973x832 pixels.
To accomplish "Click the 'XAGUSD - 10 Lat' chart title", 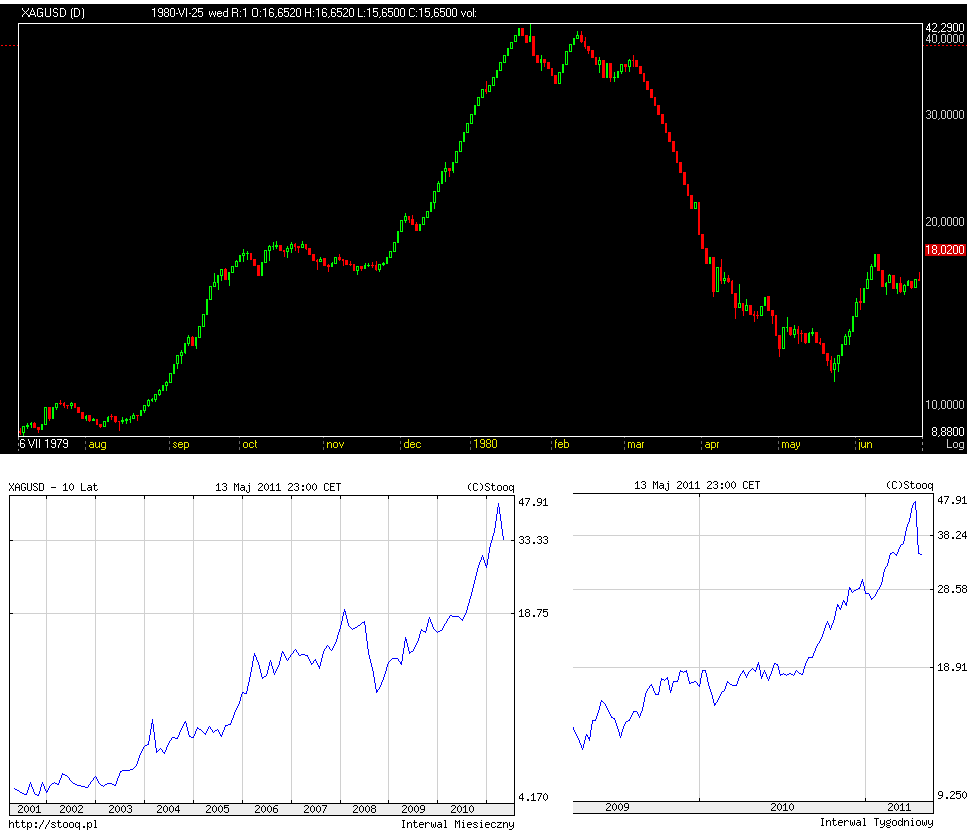I will [53, 487].
